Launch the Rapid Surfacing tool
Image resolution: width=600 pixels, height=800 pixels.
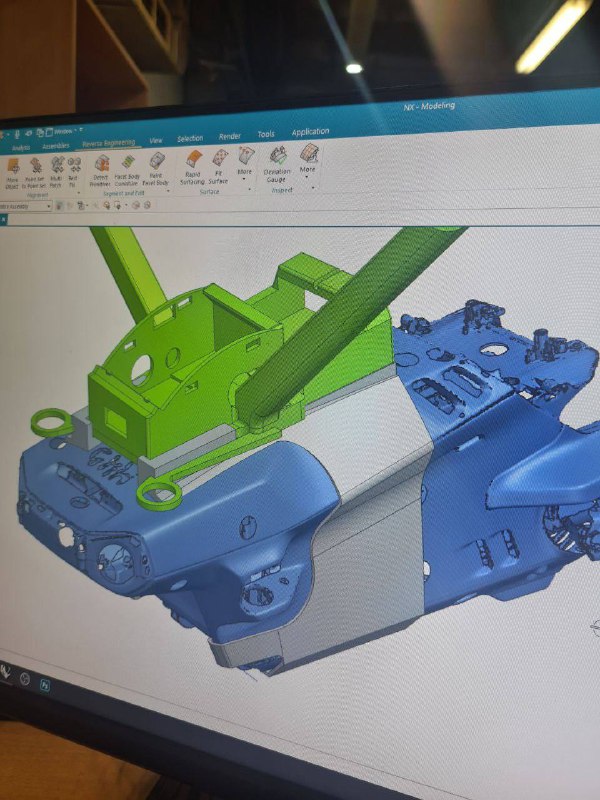coord(192,167)
